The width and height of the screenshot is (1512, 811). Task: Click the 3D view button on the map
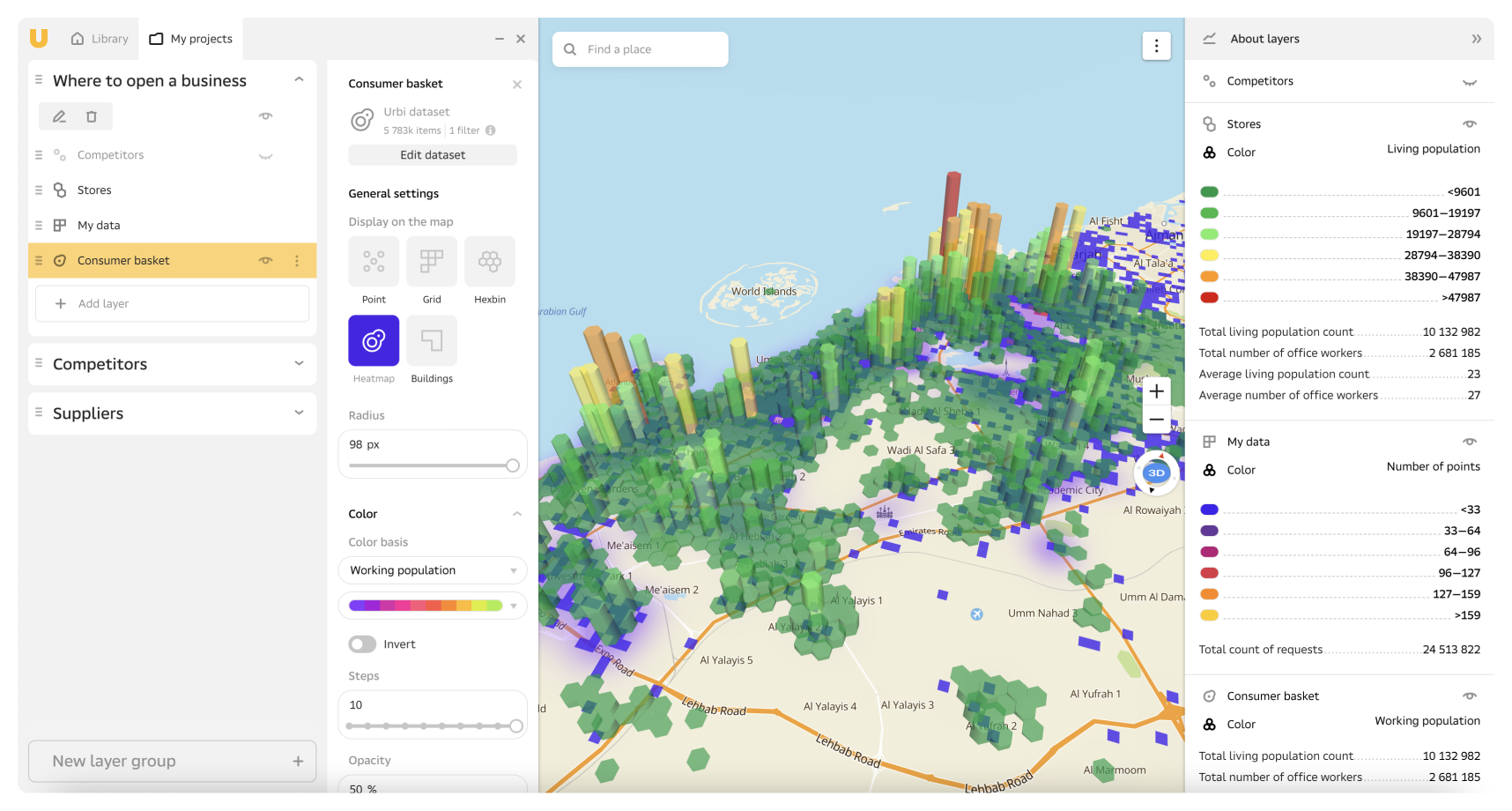(x=1155, y=472)
